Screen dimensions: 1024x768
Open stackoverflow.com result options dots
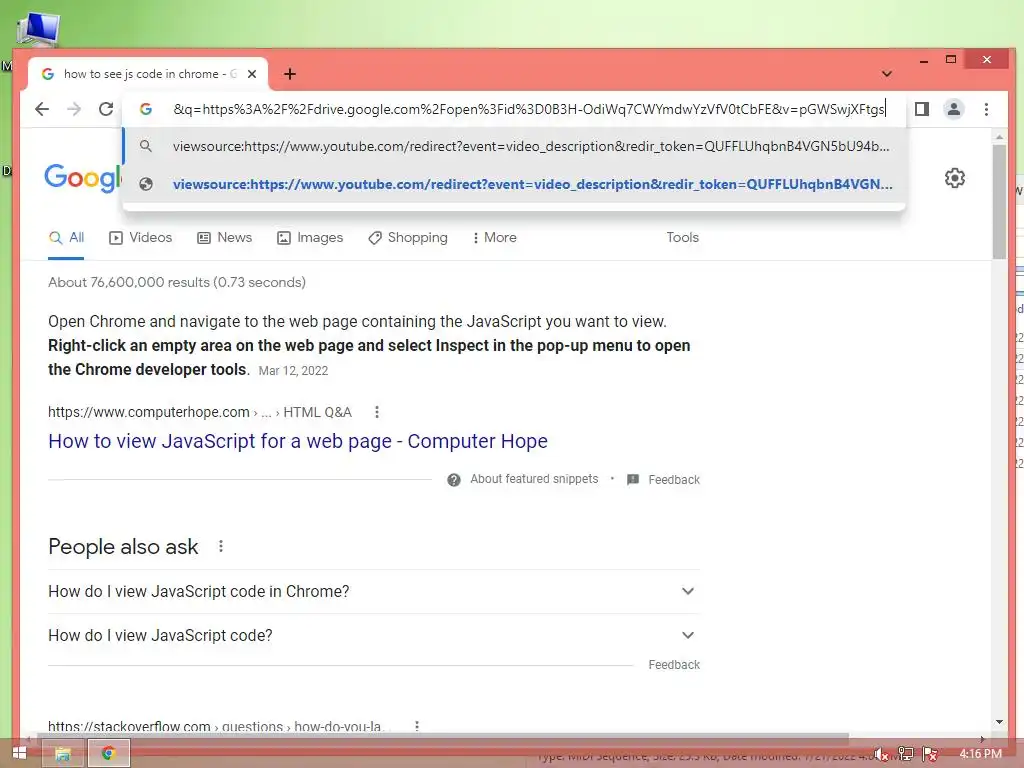click(x=417, y=726)
